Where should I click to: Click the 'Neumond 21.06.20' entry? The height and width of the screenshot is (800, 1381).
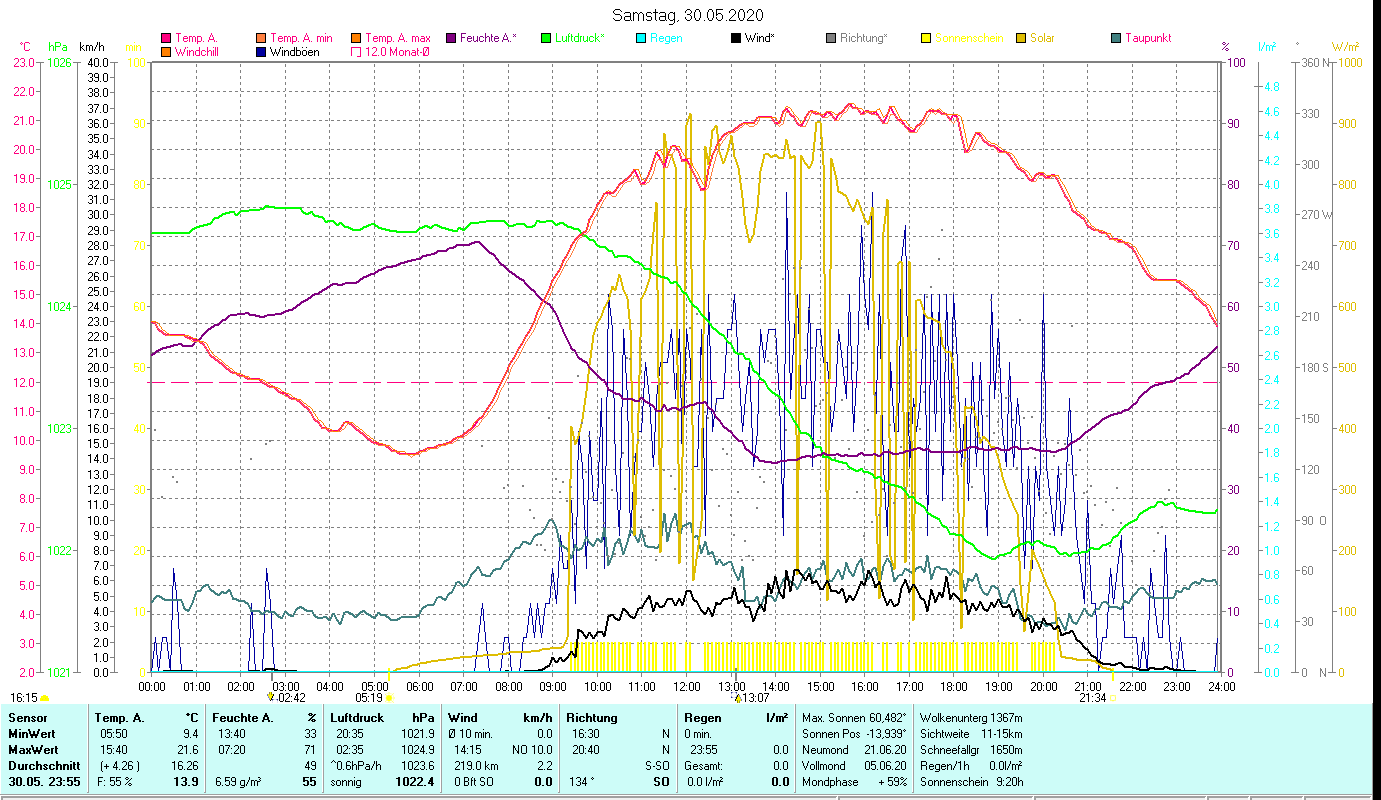tap(855, 750)
